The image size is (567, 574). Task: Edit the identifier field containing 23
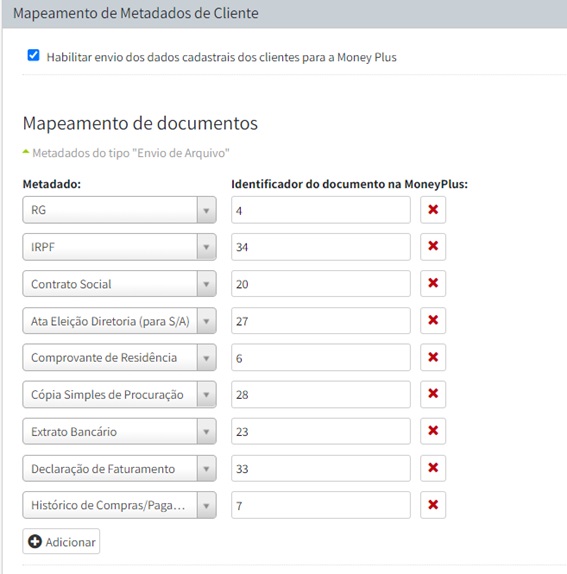pos(321,431)
